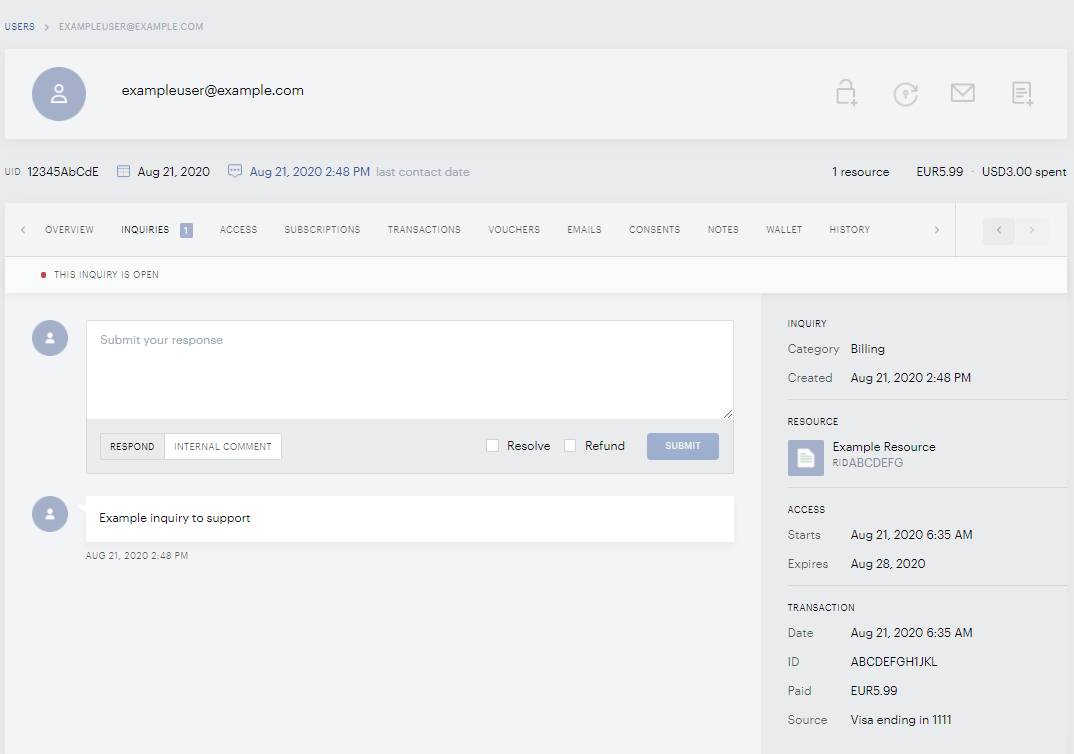Click the breadcrumb separator chevron
Viewport: 1074px width, 754px height.
(47, 27)
